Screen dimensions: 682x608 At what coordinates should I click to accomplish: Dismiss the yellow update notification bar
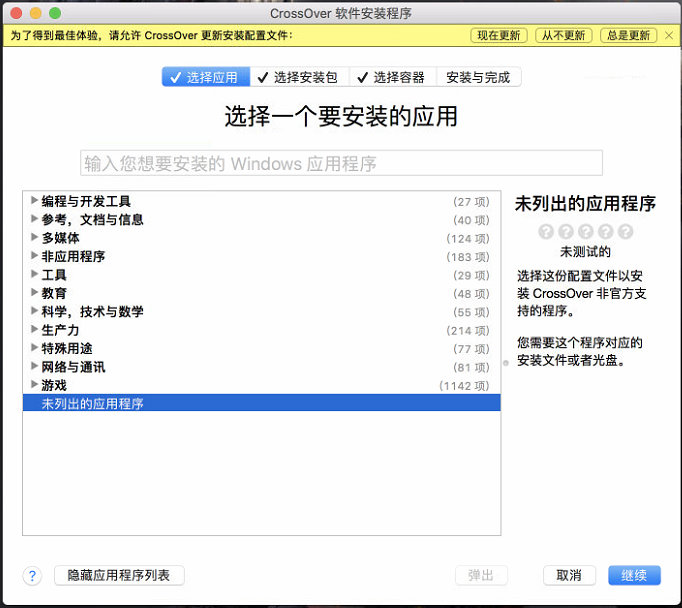(669, 36)
